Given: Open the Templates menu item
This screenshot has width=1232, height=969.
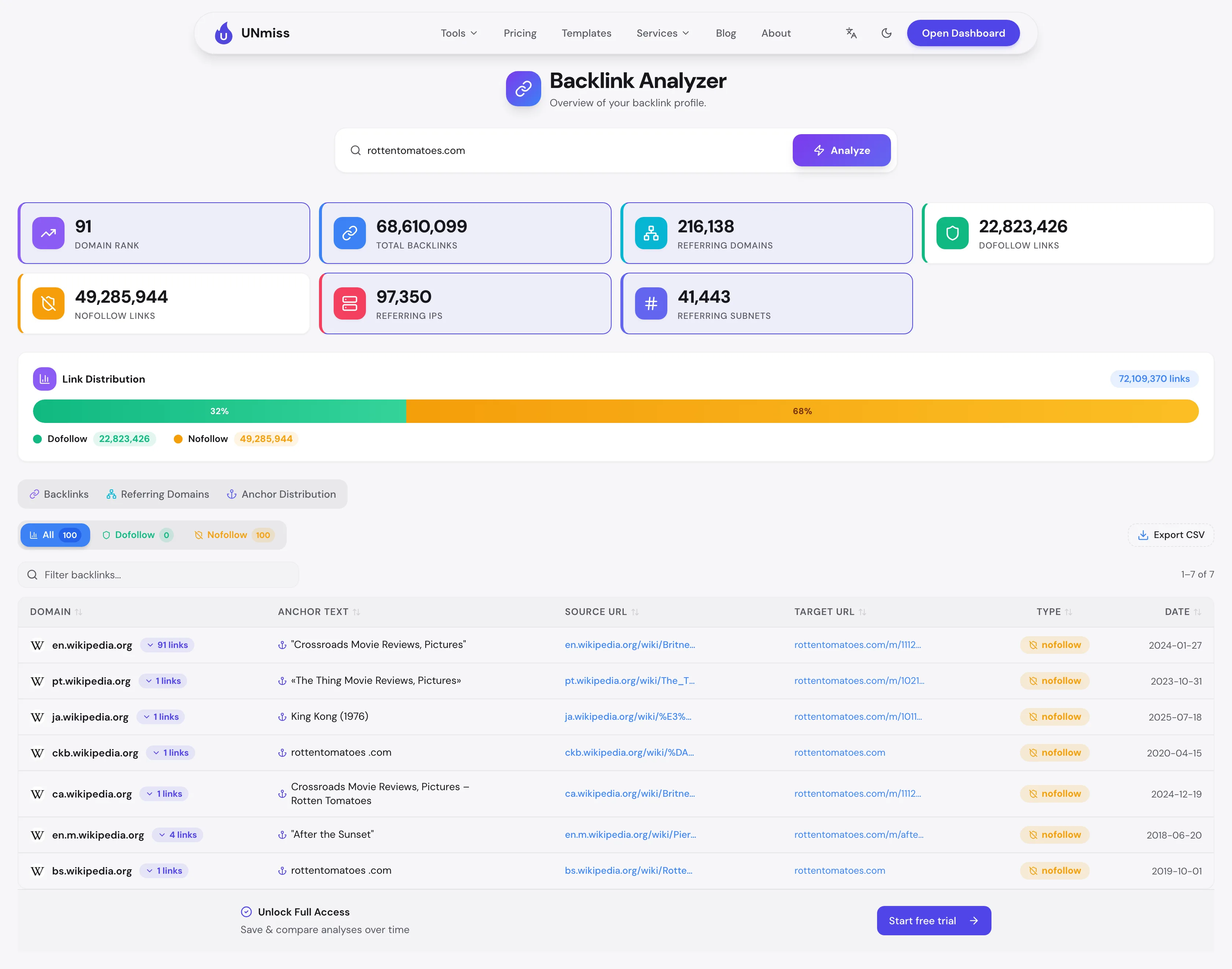Looking at the screenshot, I should click(x=586, y=33).
